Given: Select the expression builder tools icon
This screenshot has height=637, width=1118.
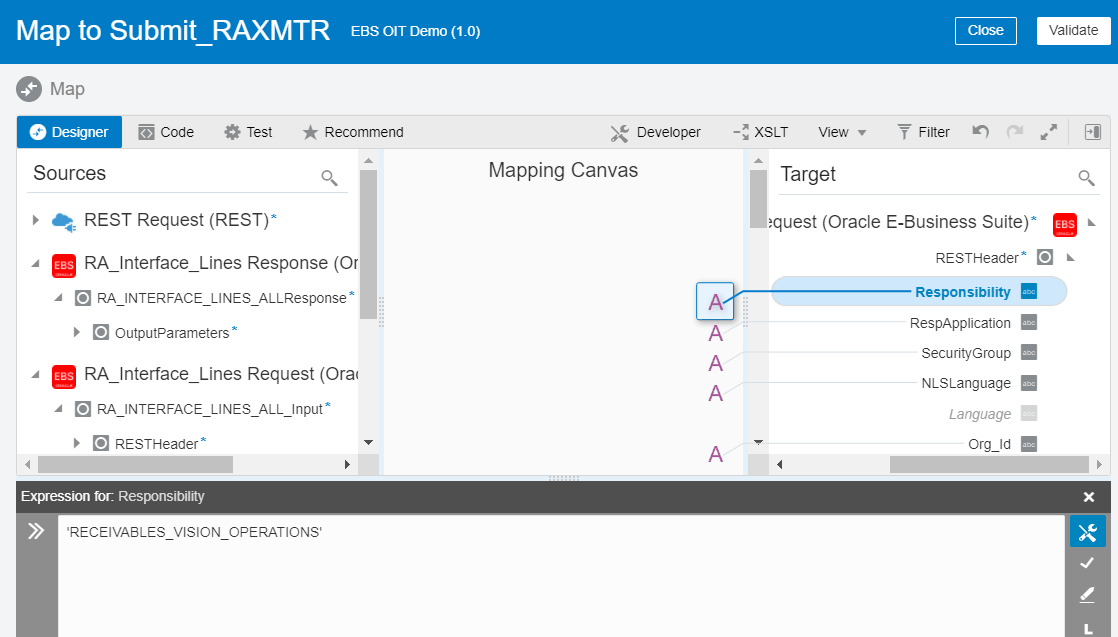Looking at the screenshot, I should pos(1088,531).
